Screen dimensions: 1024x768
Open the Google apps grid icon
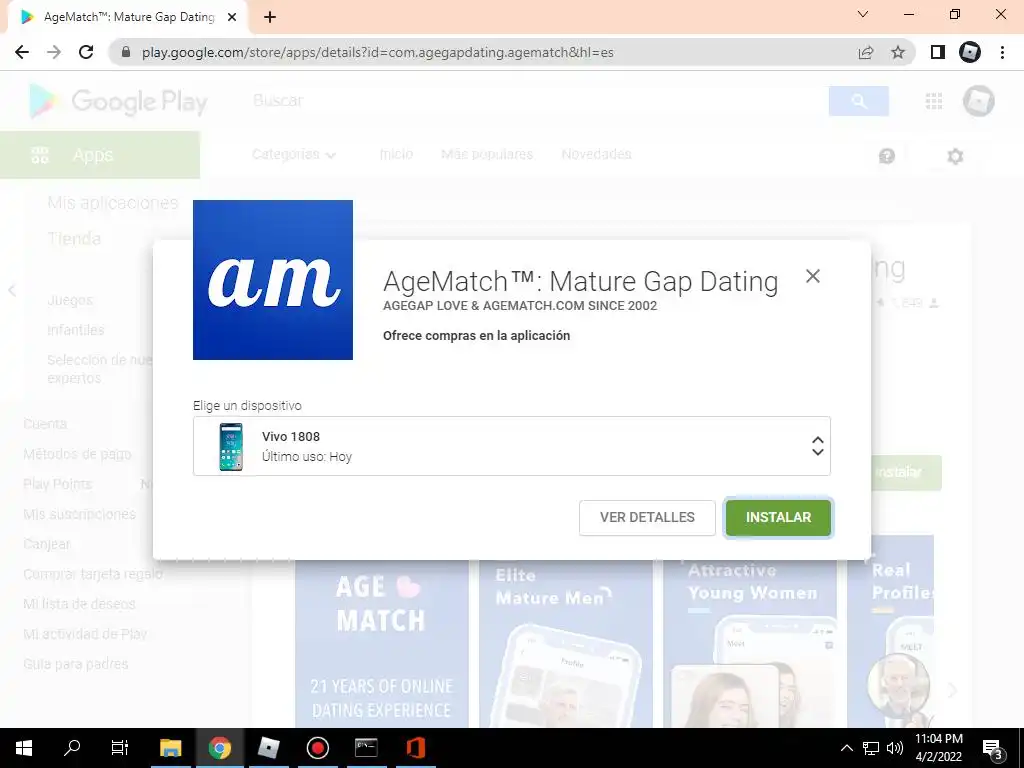pos(934,101)
